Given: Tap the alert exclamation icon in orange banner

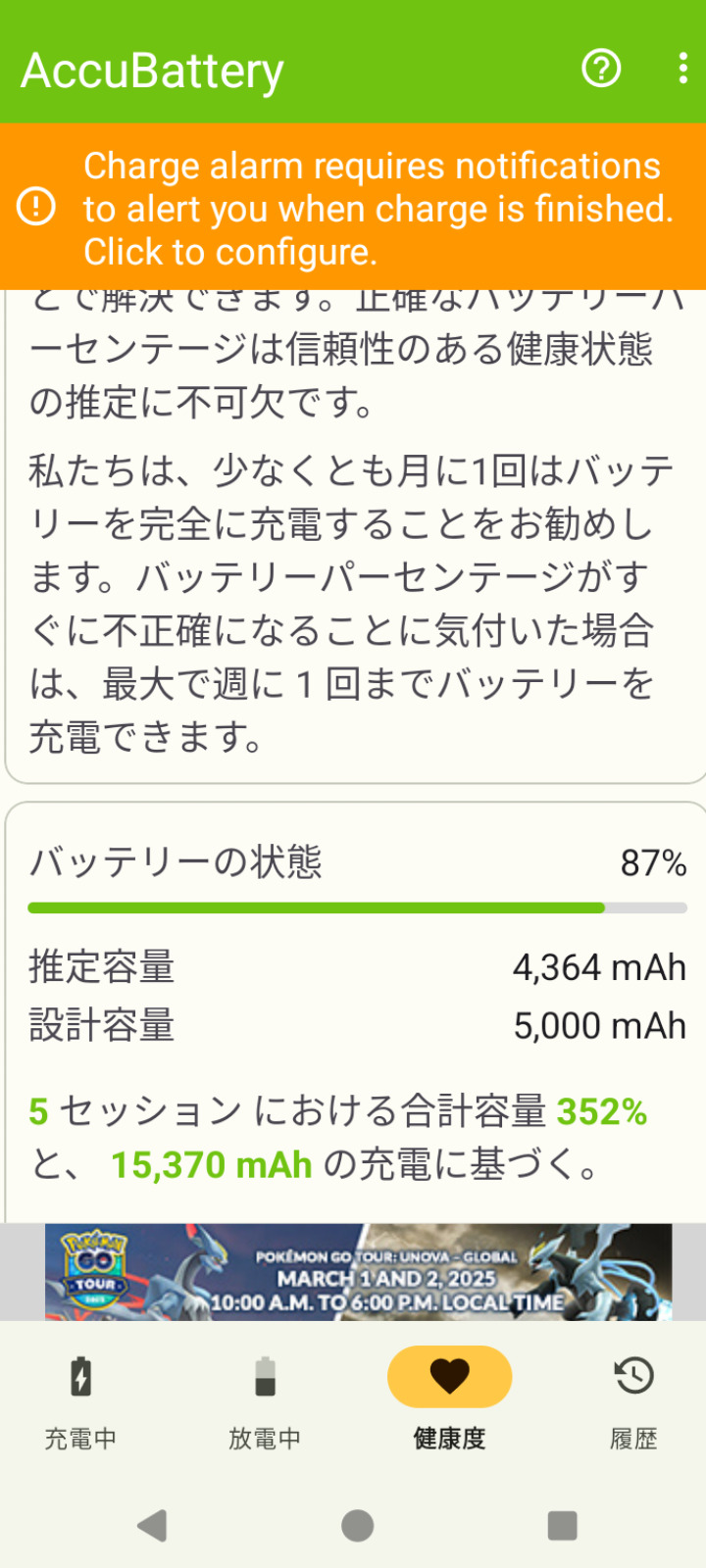Looking at the screenshot, I should [36, 207].
